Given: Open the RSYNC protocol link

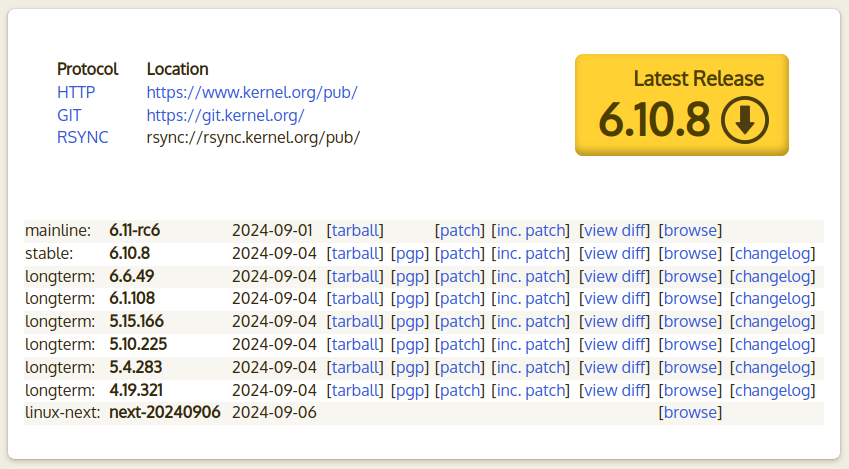Looking at the screenshot, I should (82, 138).
